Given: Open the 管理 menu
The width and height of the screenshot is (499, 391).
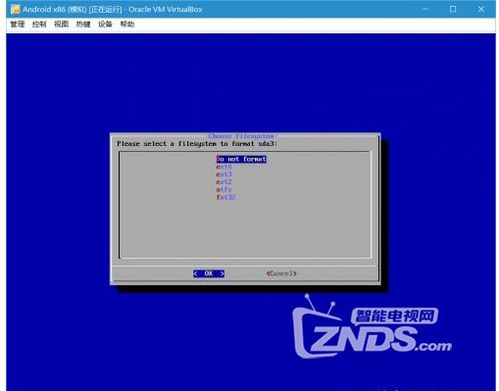Looking at the screenshot, I should [x=17, y=24].
